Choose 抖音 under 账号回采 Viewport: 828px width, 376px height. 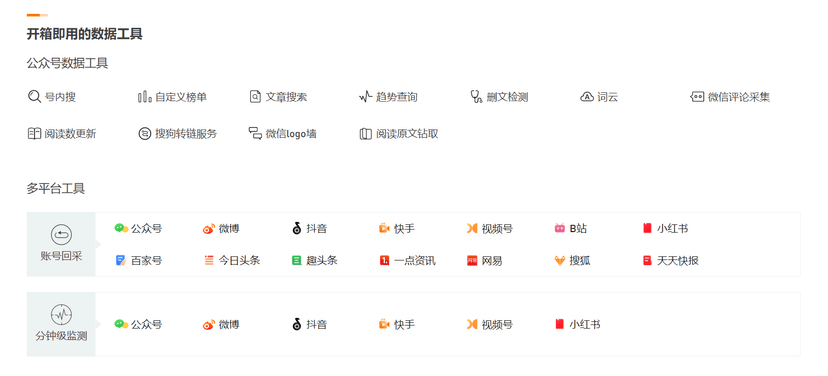click(309, 229)
